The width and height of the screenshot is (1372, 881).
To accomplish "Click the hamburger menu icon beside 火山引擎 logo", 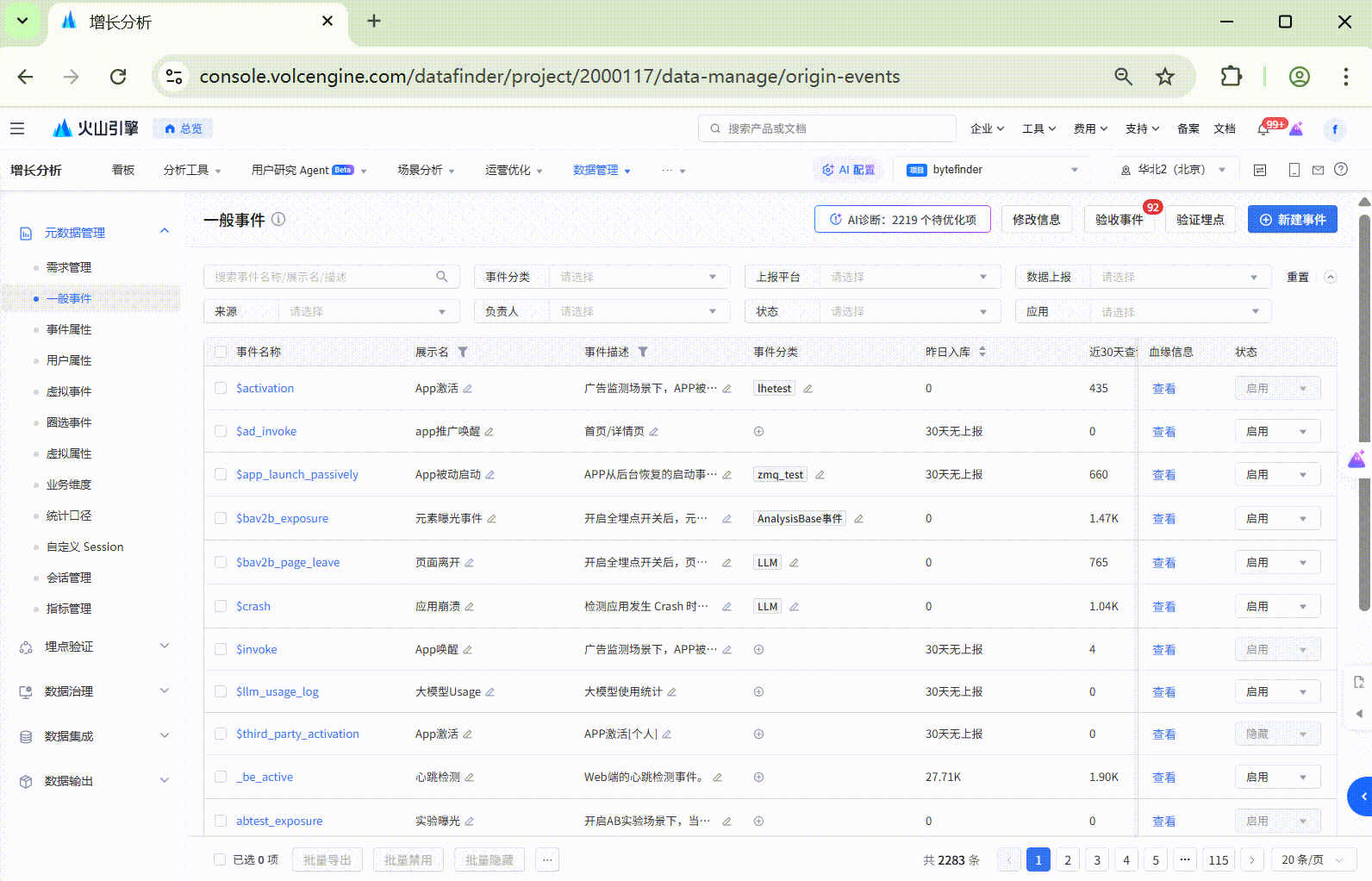I will (17, 128).
